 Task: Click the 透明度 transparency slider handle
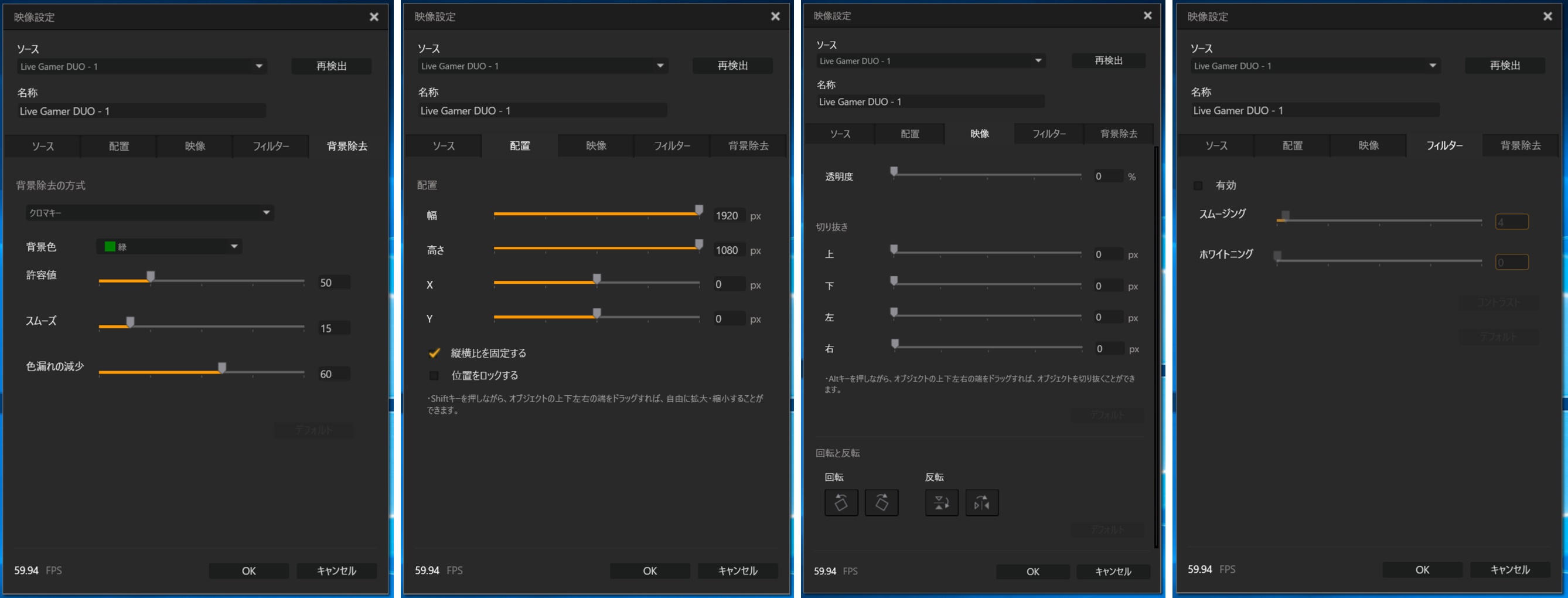[894, 172]
